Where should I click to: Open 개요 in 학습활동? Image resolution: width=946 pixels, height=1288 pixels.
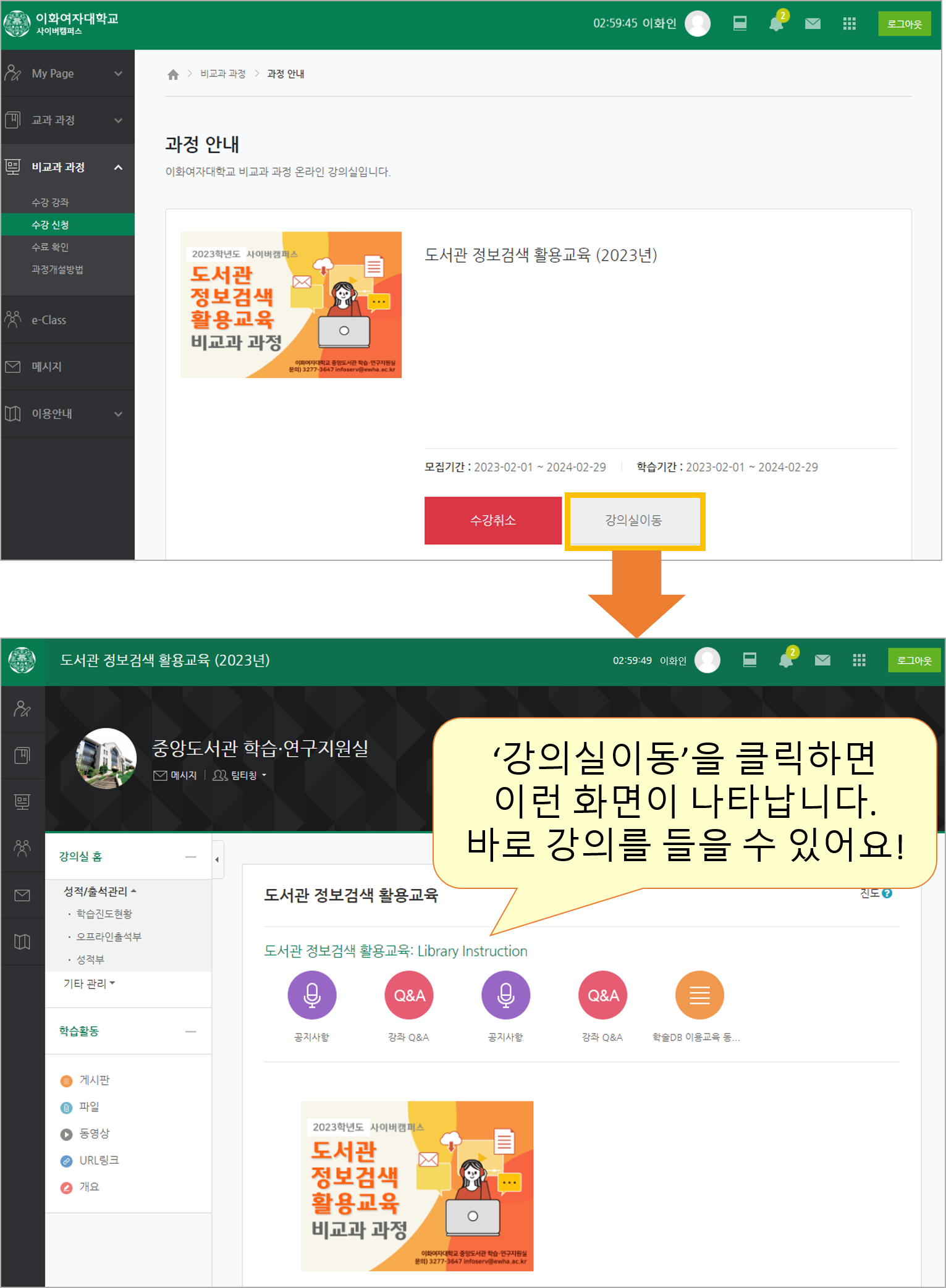(80, 1187)
